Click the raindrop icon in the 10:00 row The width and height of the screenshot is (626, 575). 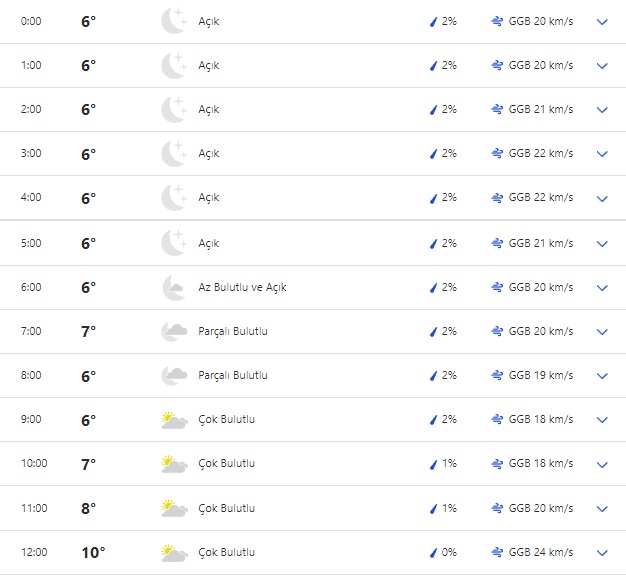pyautogui.click(x=433, y=464)
